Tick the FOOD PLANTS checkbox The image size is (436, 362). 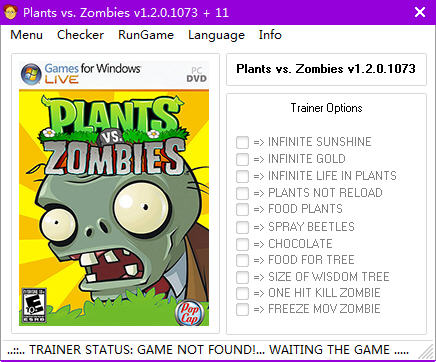tap(242, 209)
